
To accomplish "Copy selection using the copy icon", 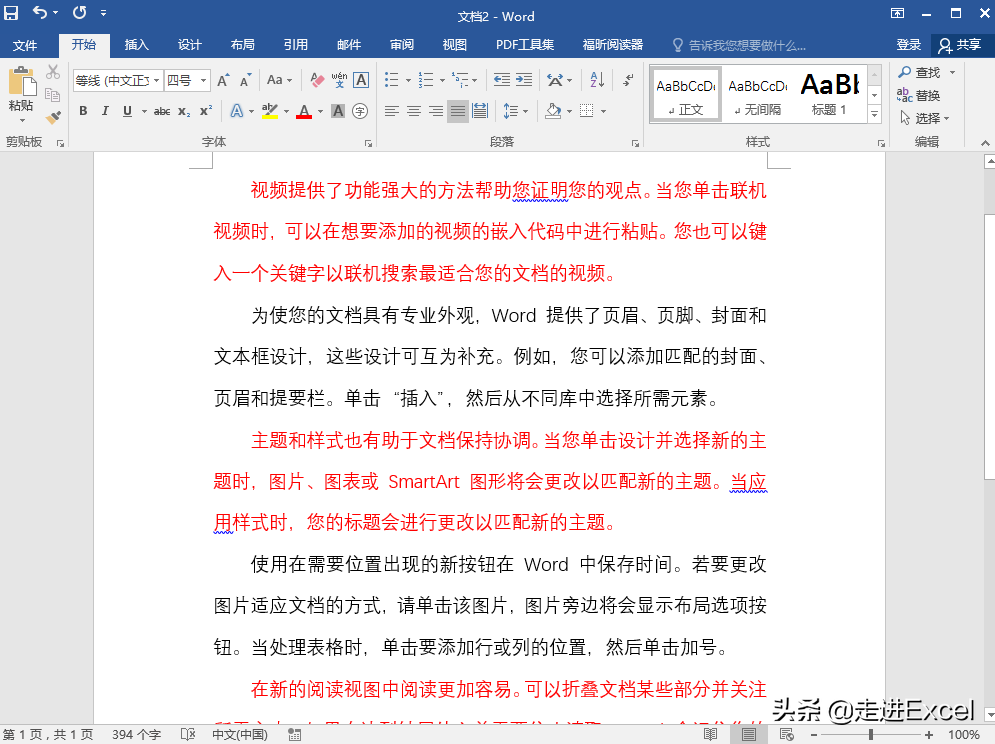I will pyautogui.click(x=53, y=95).
